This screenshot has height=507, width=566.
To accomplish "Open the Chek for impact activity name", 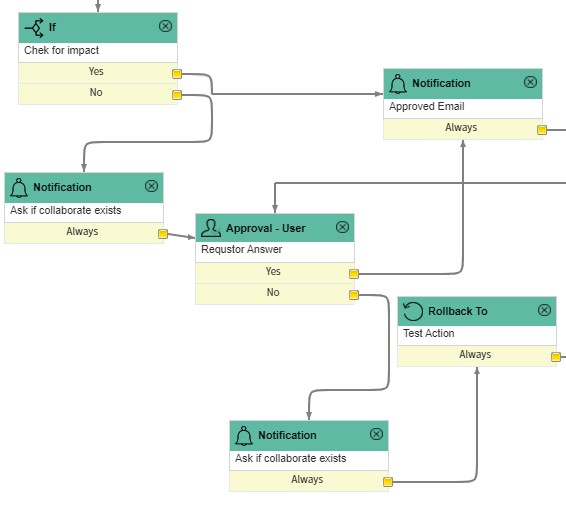I will [x=61, y=50].
